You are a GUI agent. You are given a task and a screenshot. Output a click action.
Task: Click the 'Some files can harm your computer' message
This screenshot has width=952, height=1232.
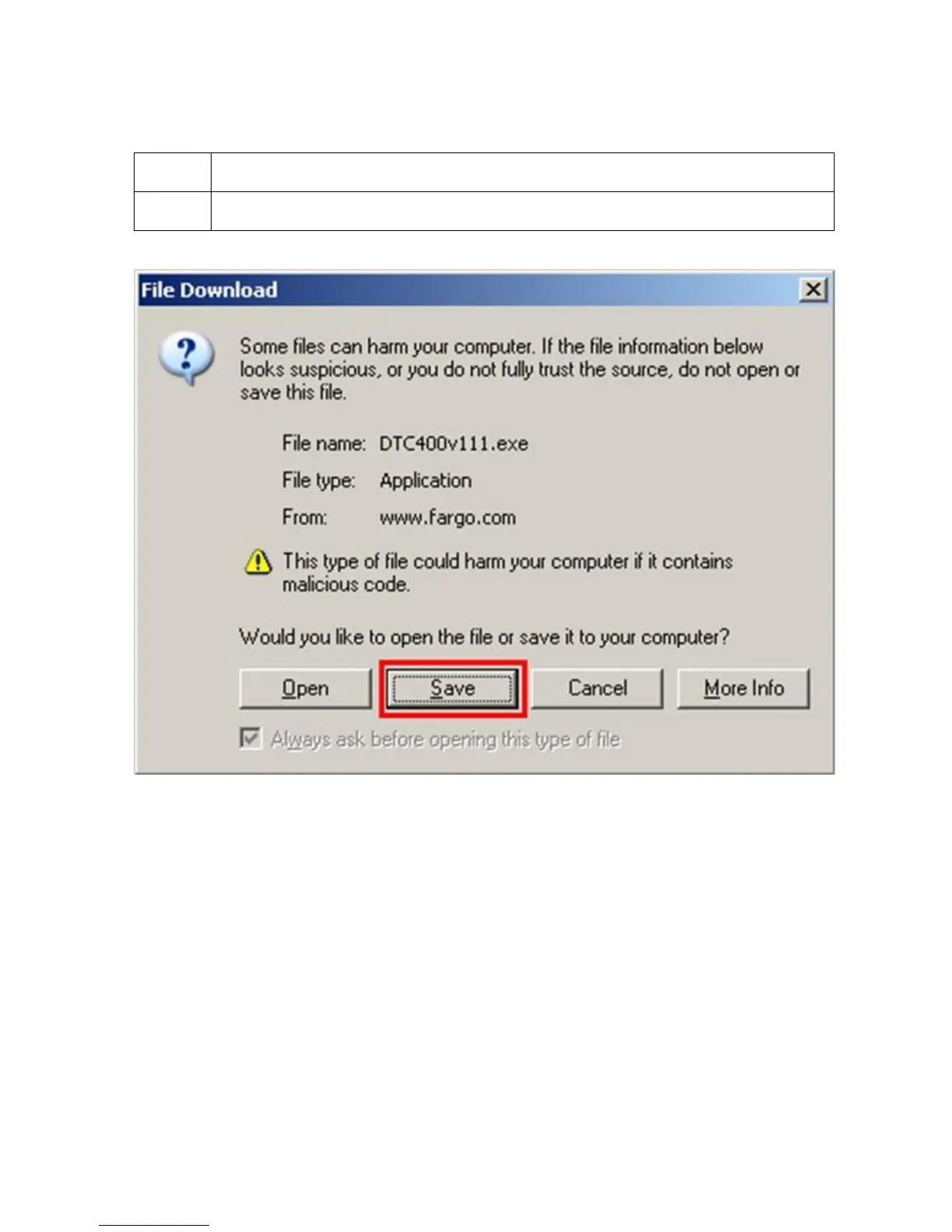coord(520,369)
